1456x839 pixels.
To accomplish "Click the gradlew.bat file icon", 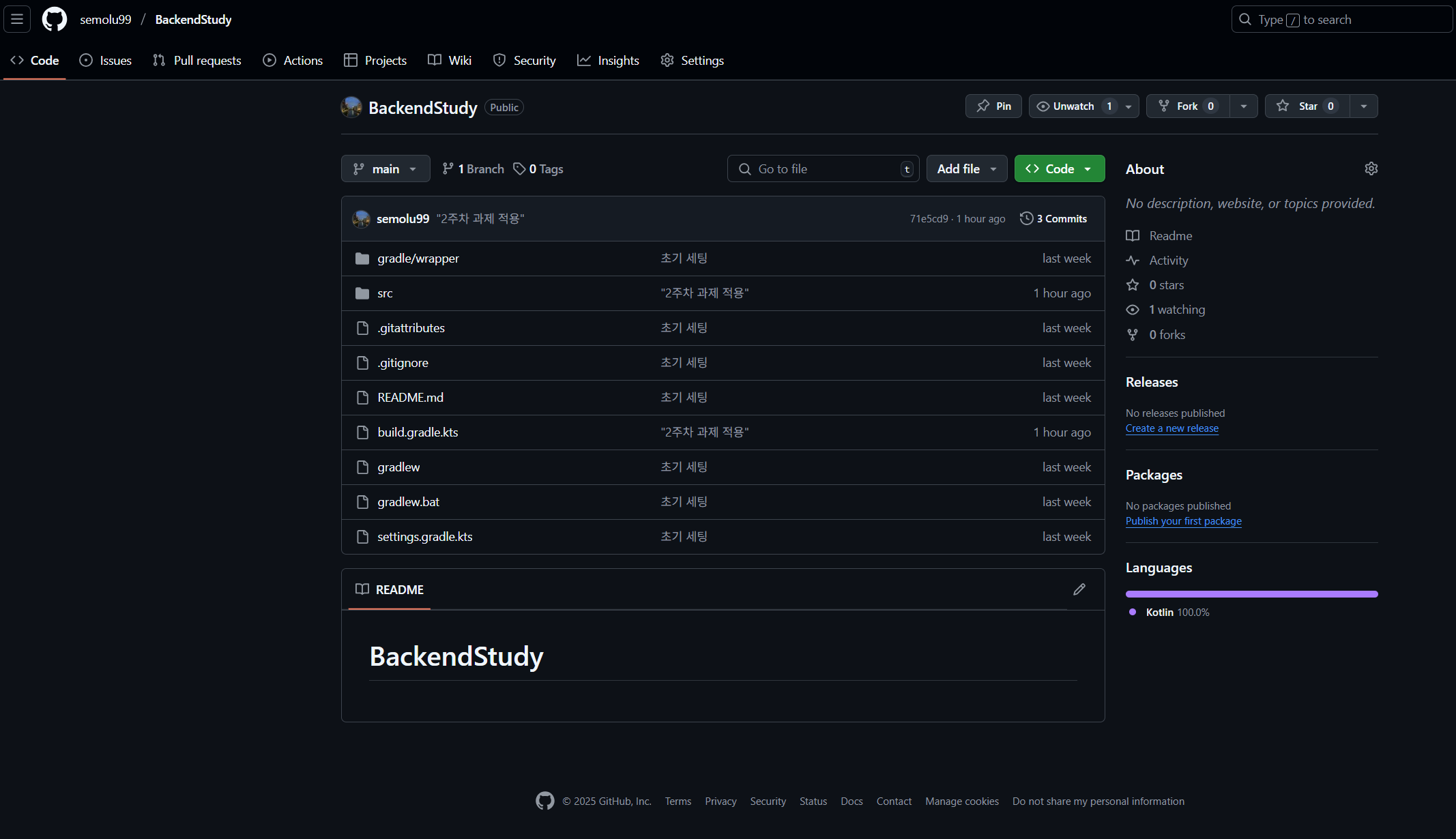I will click(x=362, y=502).
